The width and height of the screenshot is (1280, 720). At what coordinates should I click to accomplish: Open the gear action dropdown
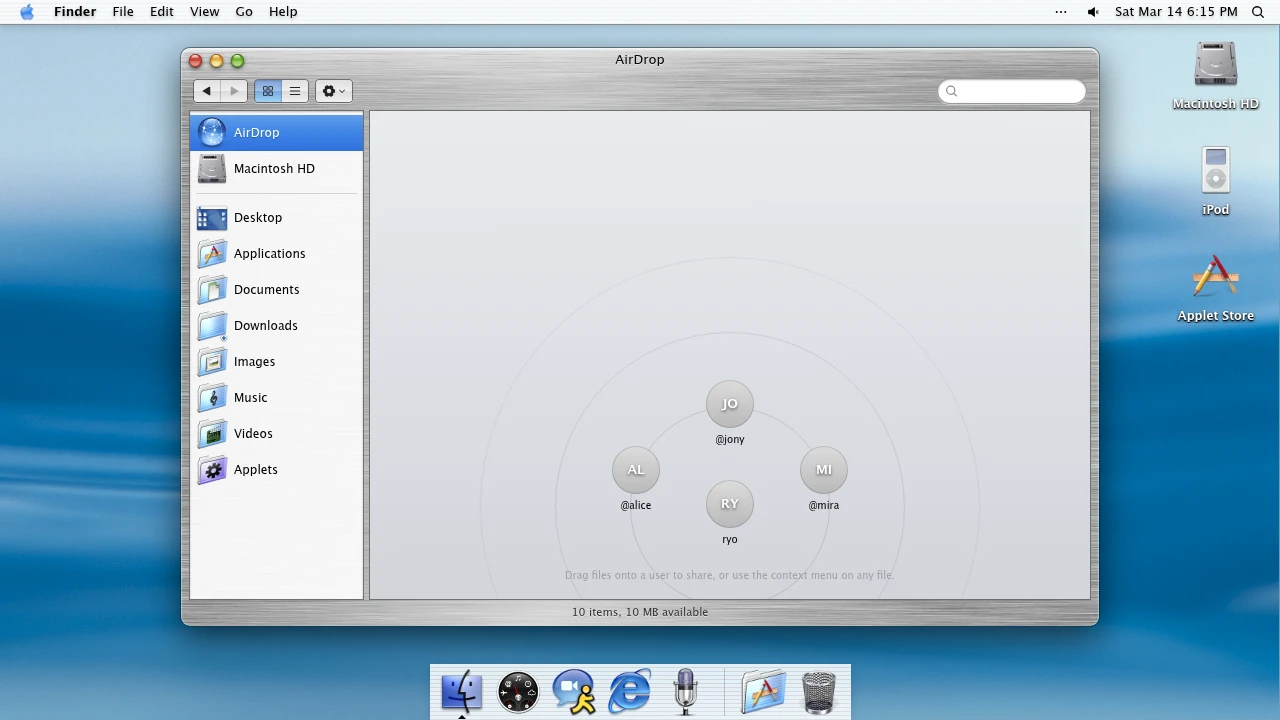click(x=333, y=91)
